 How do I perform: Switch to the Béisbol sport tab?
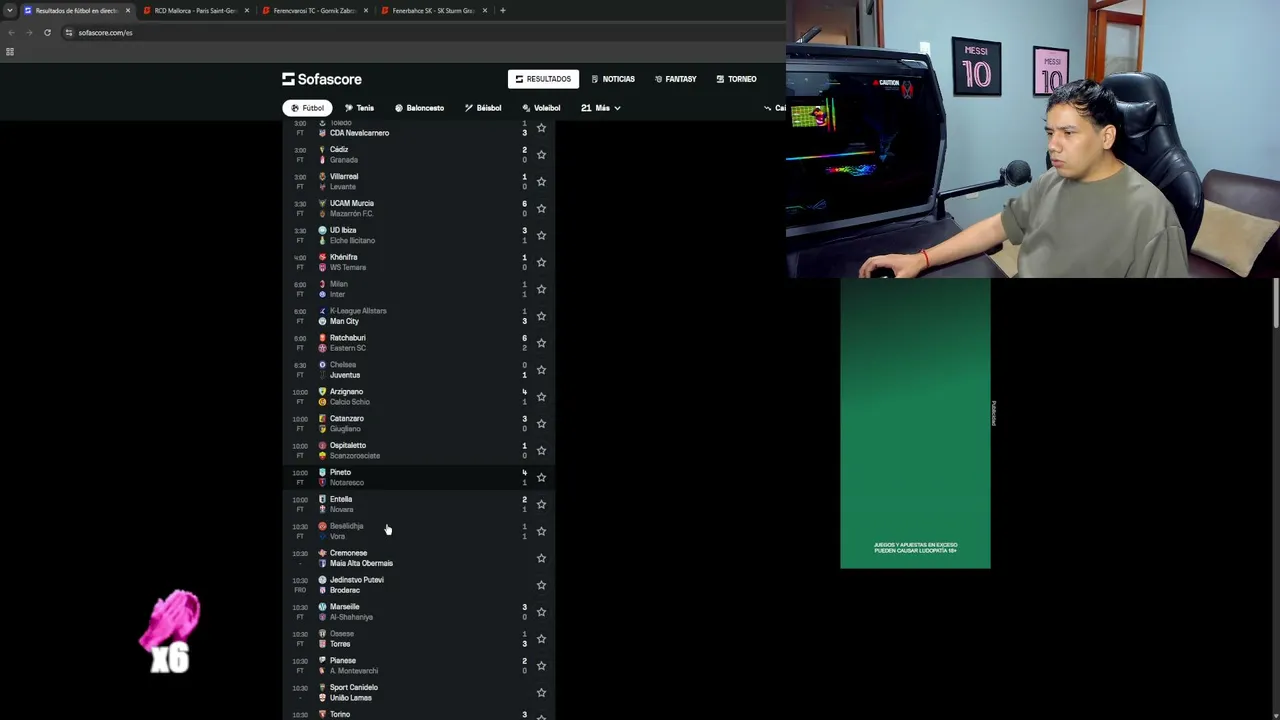point(483,108)
